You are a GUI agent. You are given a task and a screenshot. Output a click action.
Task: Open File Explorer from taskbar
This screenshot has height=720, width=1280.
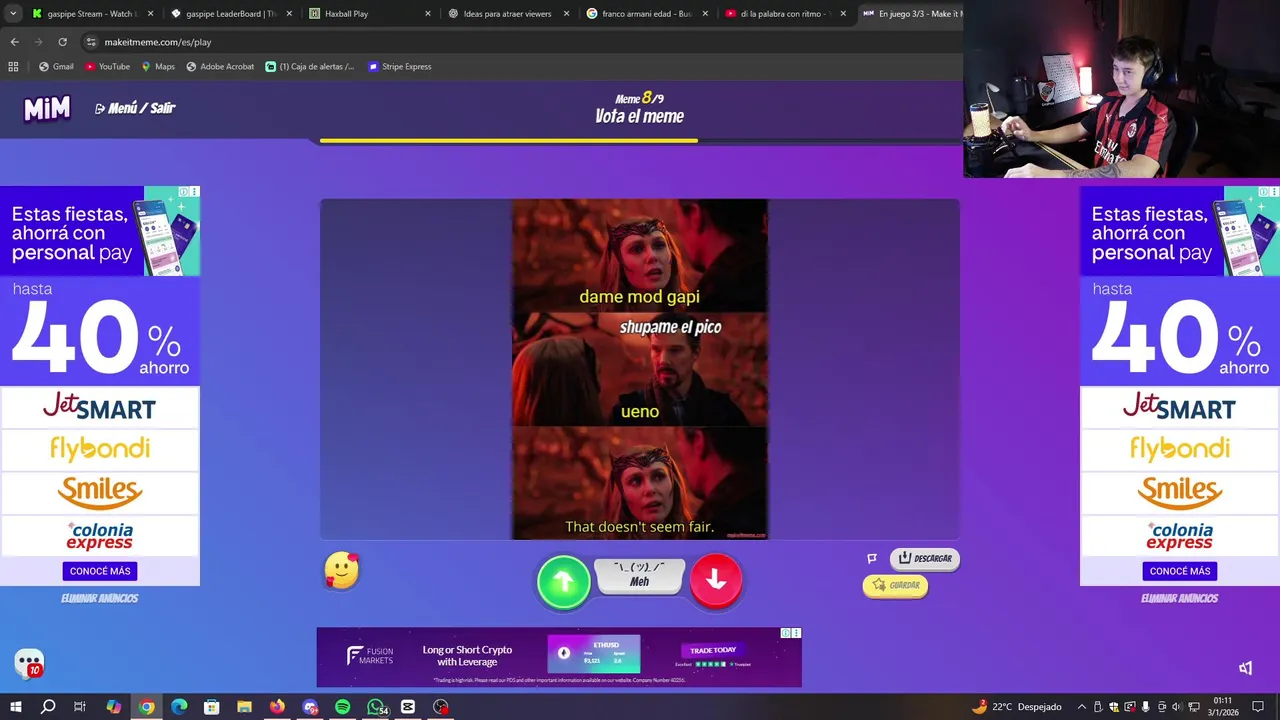click(244, 707)
